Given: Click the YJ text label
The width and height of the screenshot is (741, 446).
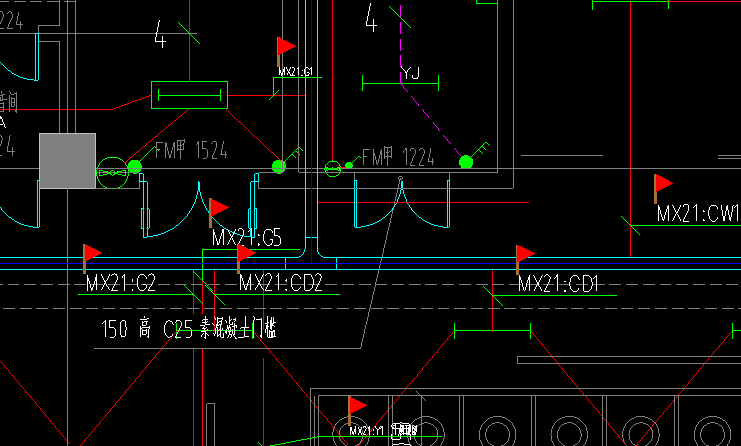Looking at the screenshot, I should [x=411, y=73].
